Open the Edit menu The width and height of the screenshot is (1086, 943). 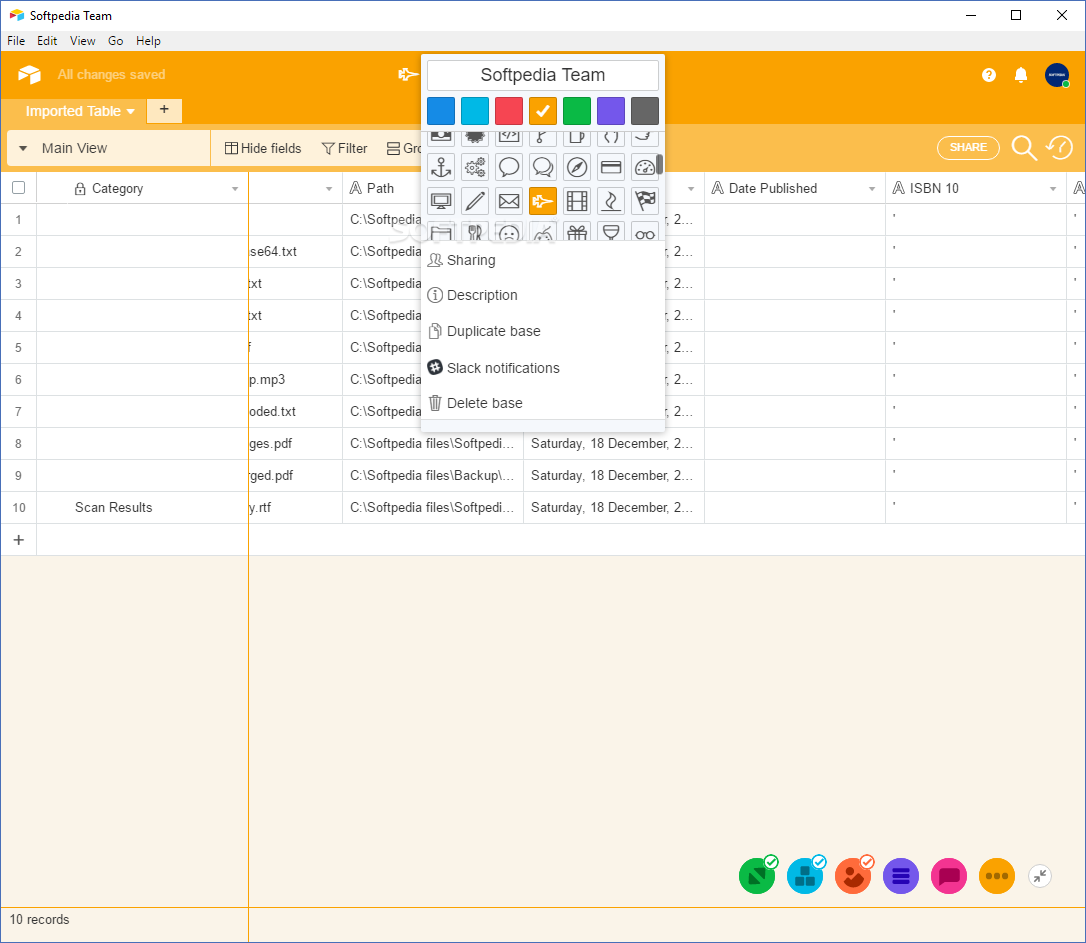pyautogui.click(x=47, y=41)
